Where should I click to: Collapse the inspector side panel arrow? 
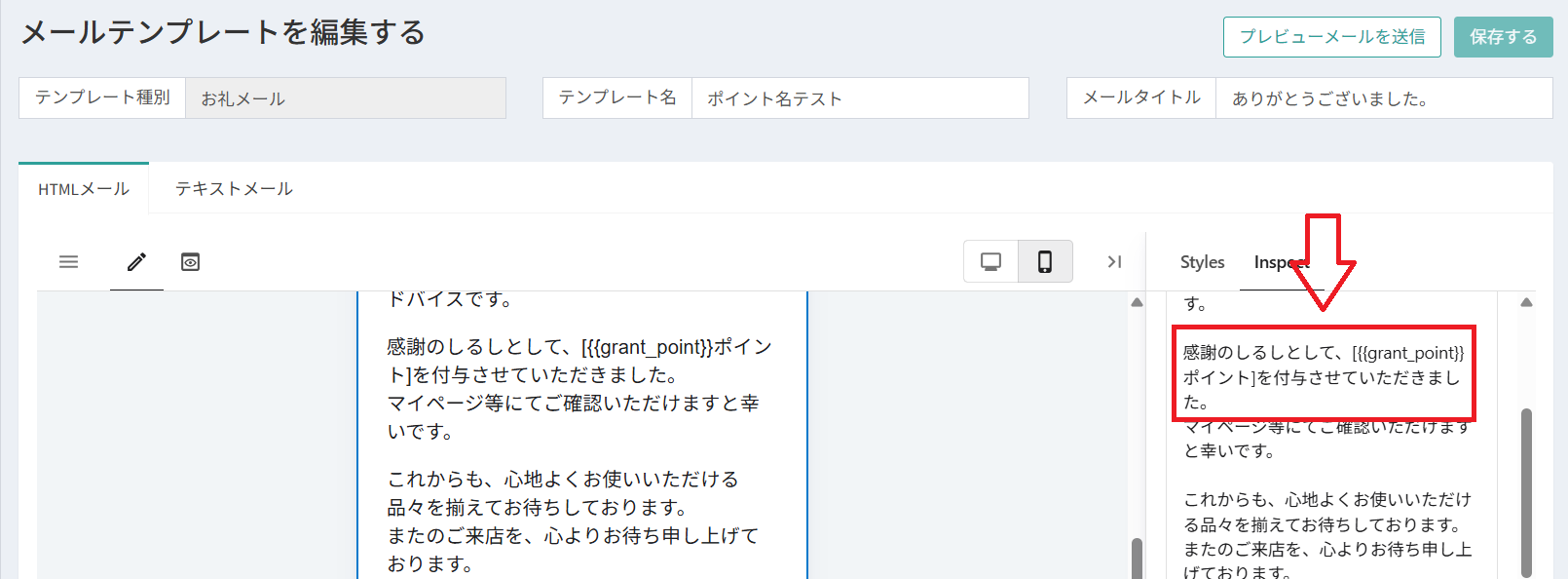click(1114, 261)
